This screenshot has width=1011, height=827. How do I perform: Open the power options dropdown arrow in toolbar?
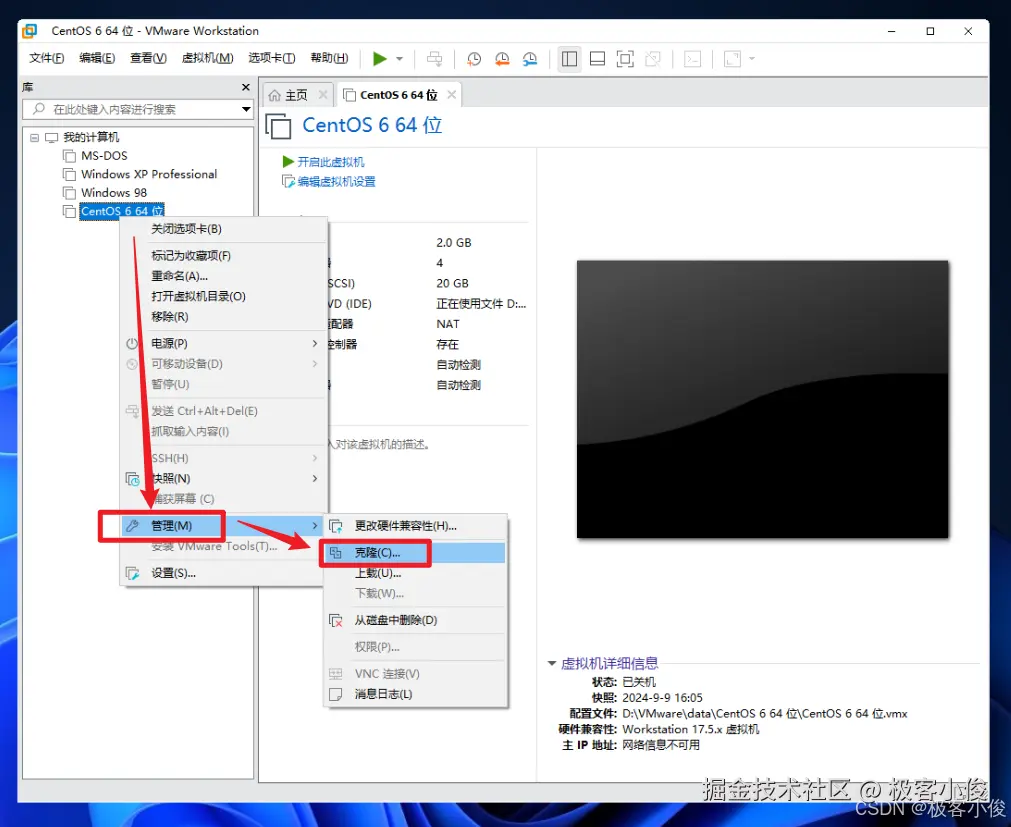400,59
